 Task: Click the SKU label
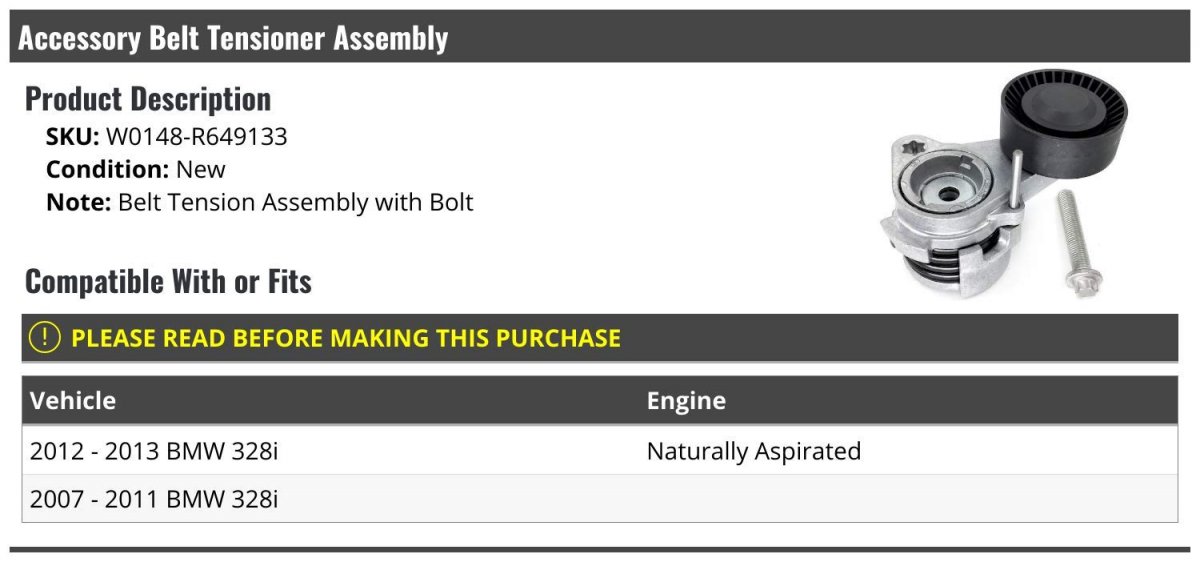pos(73,137)
